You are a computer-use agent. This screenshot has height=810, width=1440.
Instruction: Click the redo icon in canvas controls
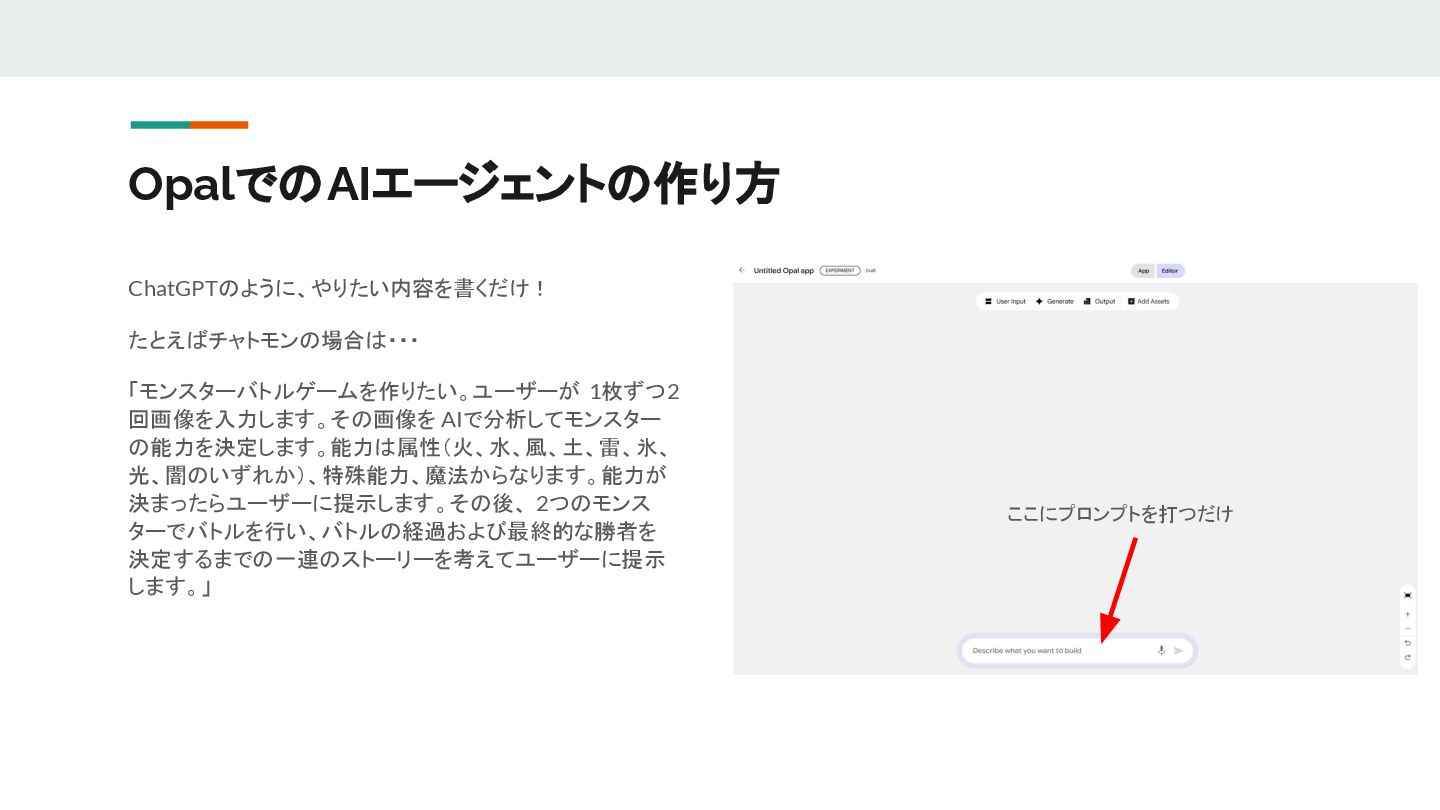coord(1408,657)
